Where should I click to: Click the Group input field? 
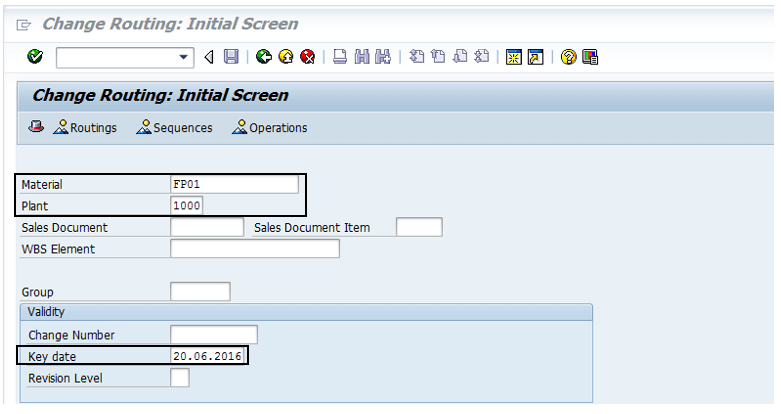click(x=200, y=291)
